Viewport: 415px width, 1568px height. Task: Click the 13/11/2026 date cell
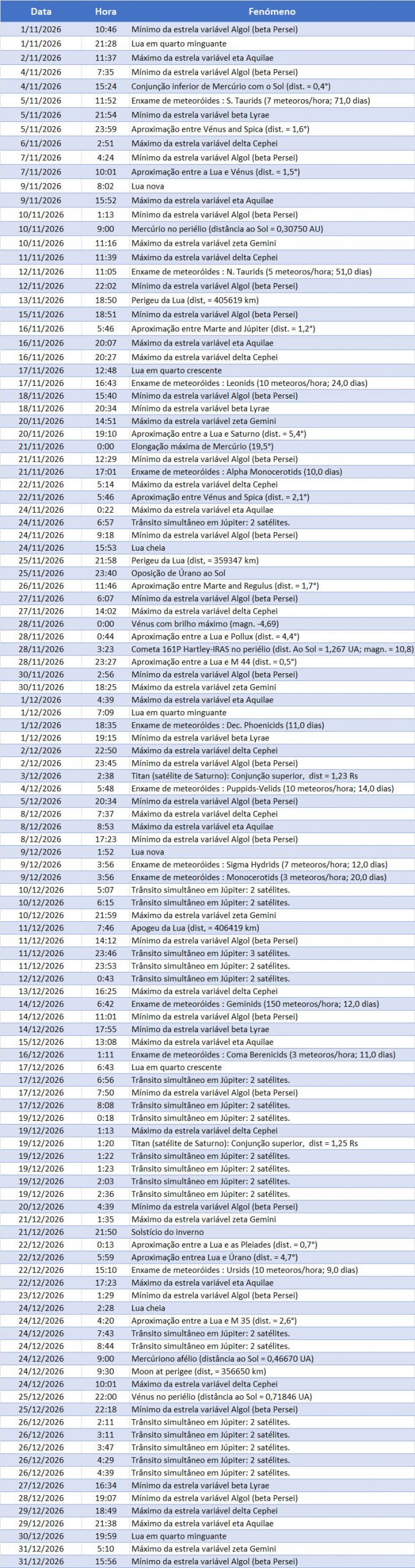point(41,300)
